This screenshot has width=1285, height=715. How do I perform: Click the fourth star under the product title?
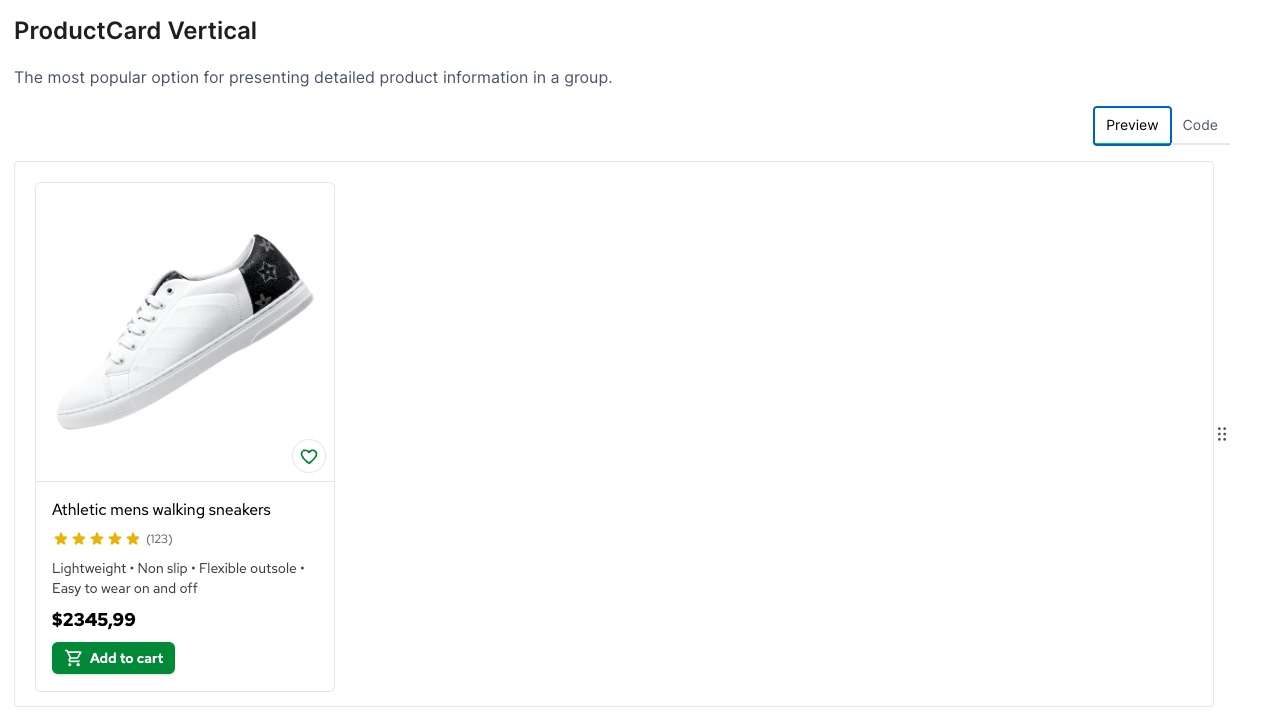(114, 538)
